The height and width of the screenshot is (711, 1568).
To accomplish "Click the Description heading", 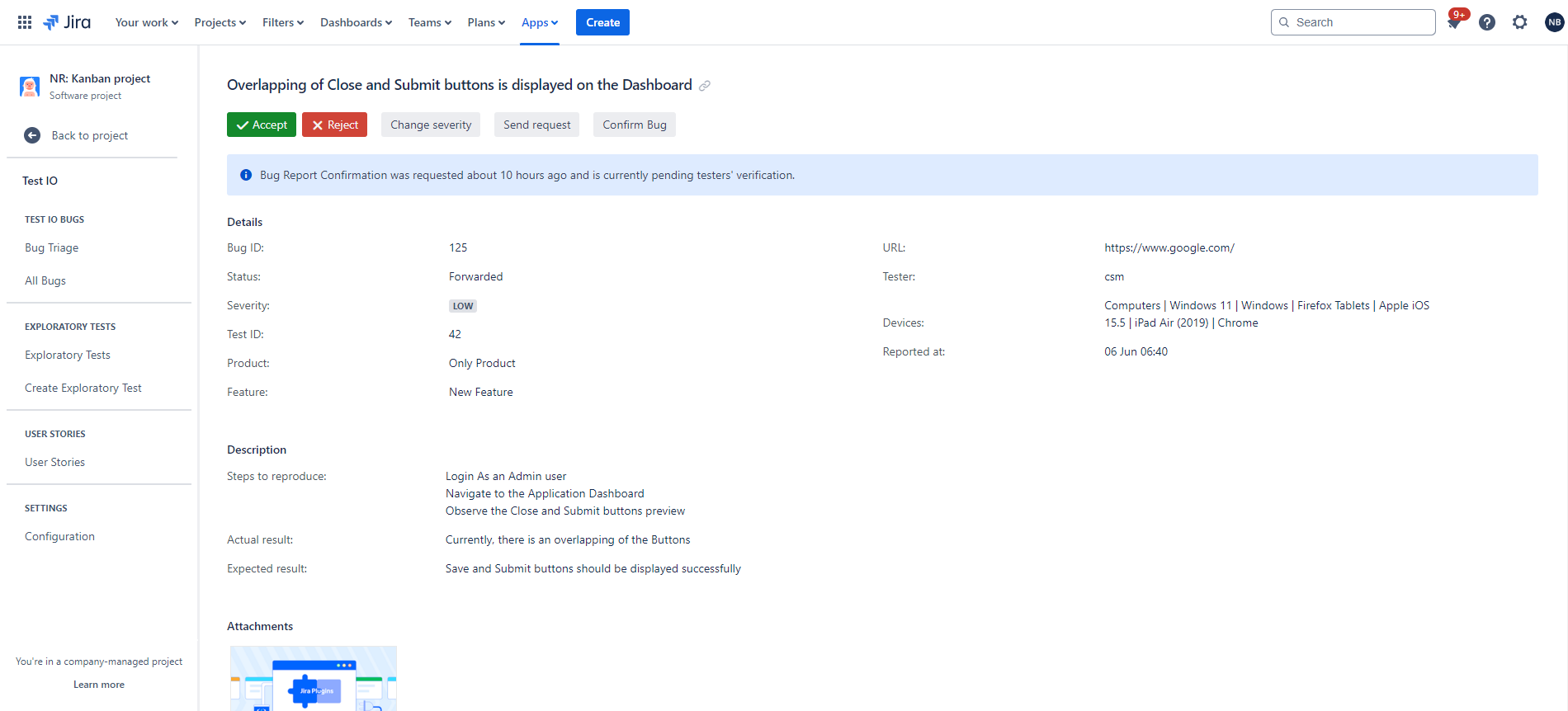I will tap(257, 450).
